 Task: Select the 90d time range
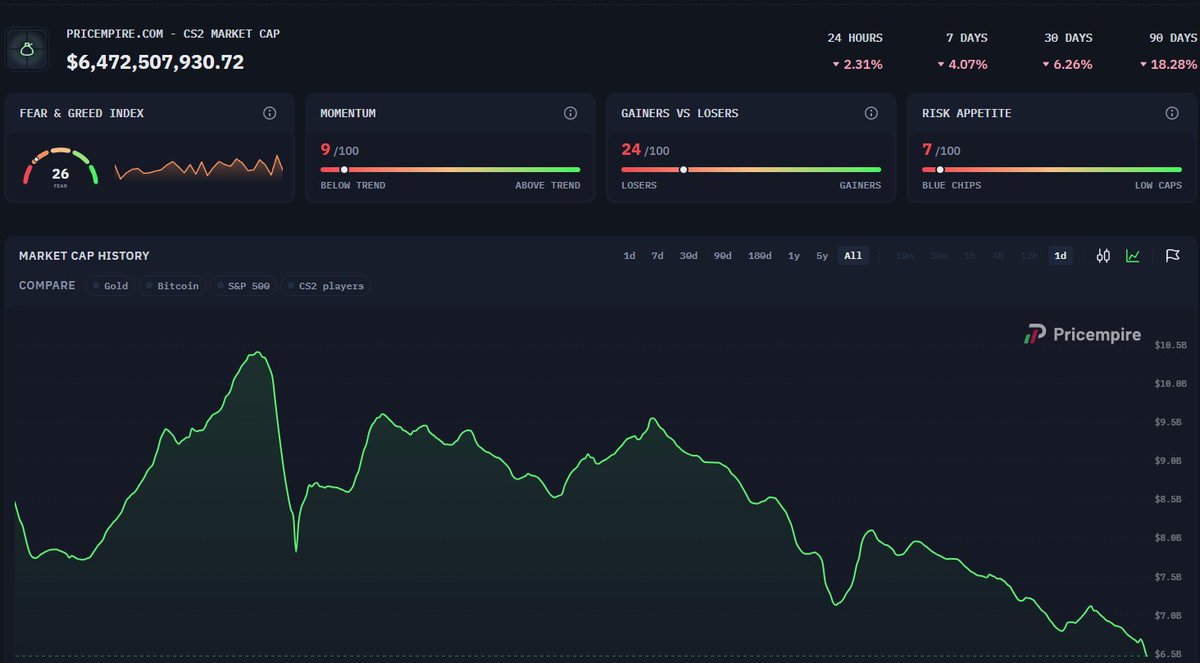(x=722, y=256)
